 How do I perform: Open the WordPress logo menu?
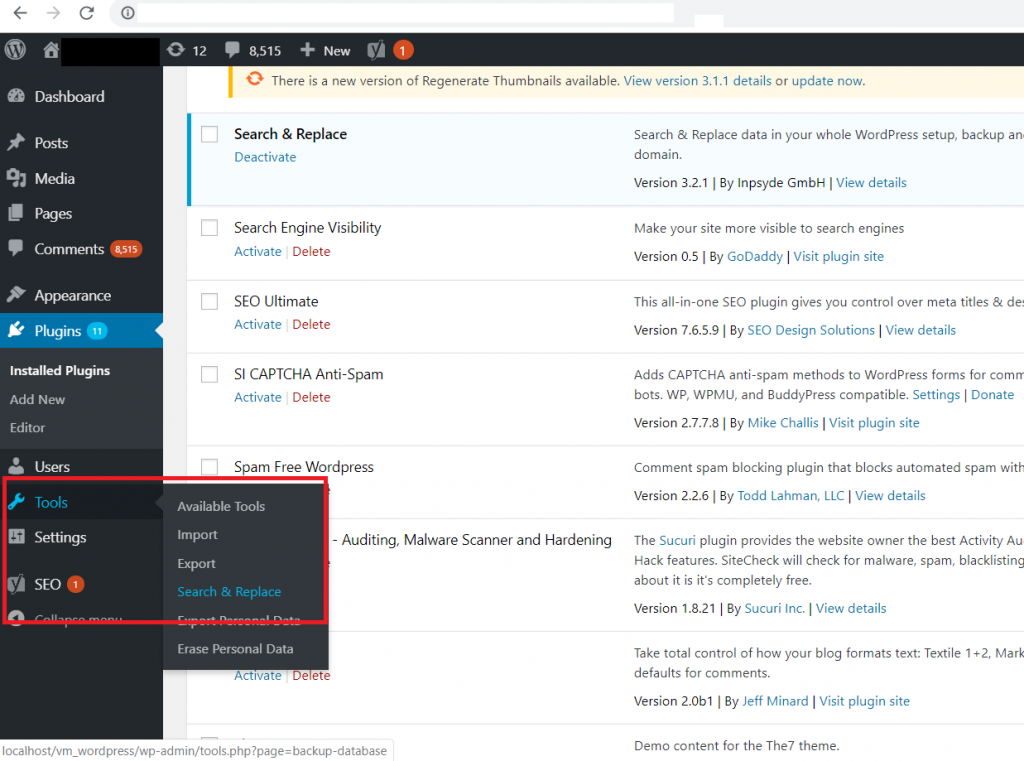[x=15, y=50]
